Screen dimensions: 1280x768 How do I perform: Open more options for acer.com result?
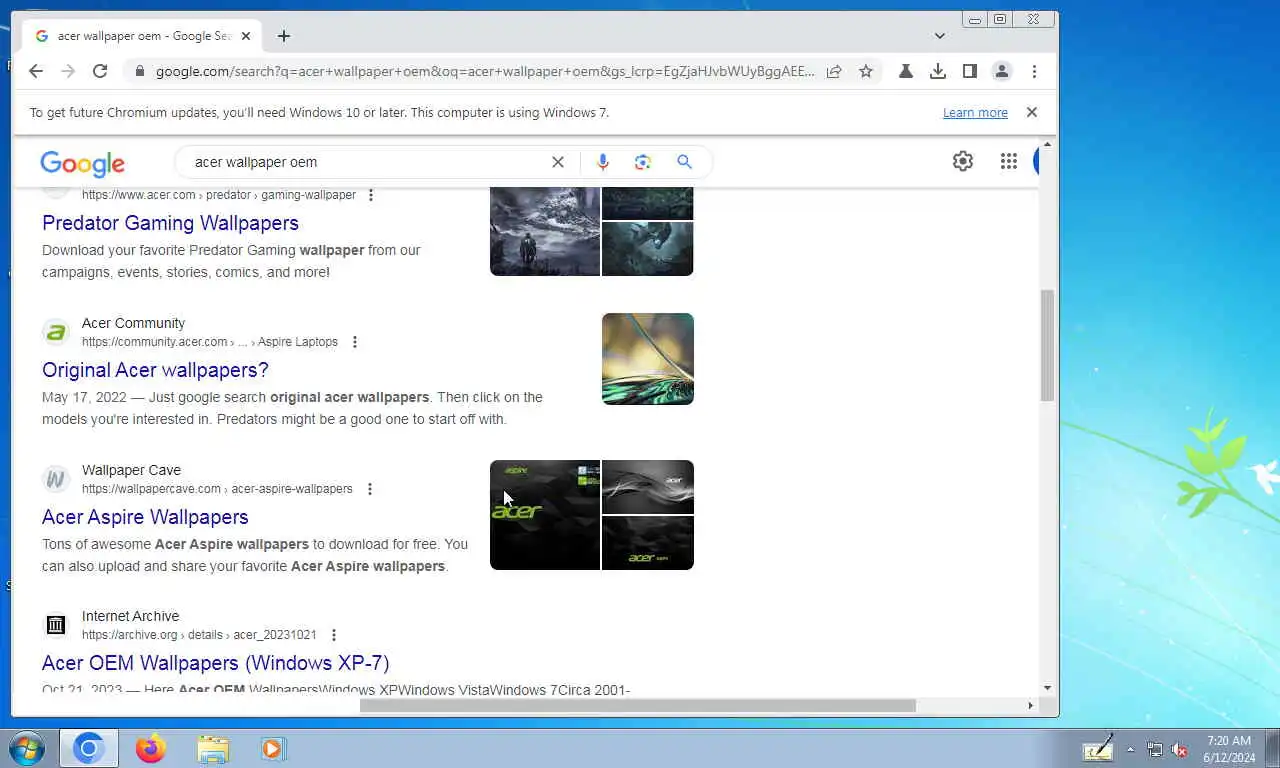click(371, 195)
